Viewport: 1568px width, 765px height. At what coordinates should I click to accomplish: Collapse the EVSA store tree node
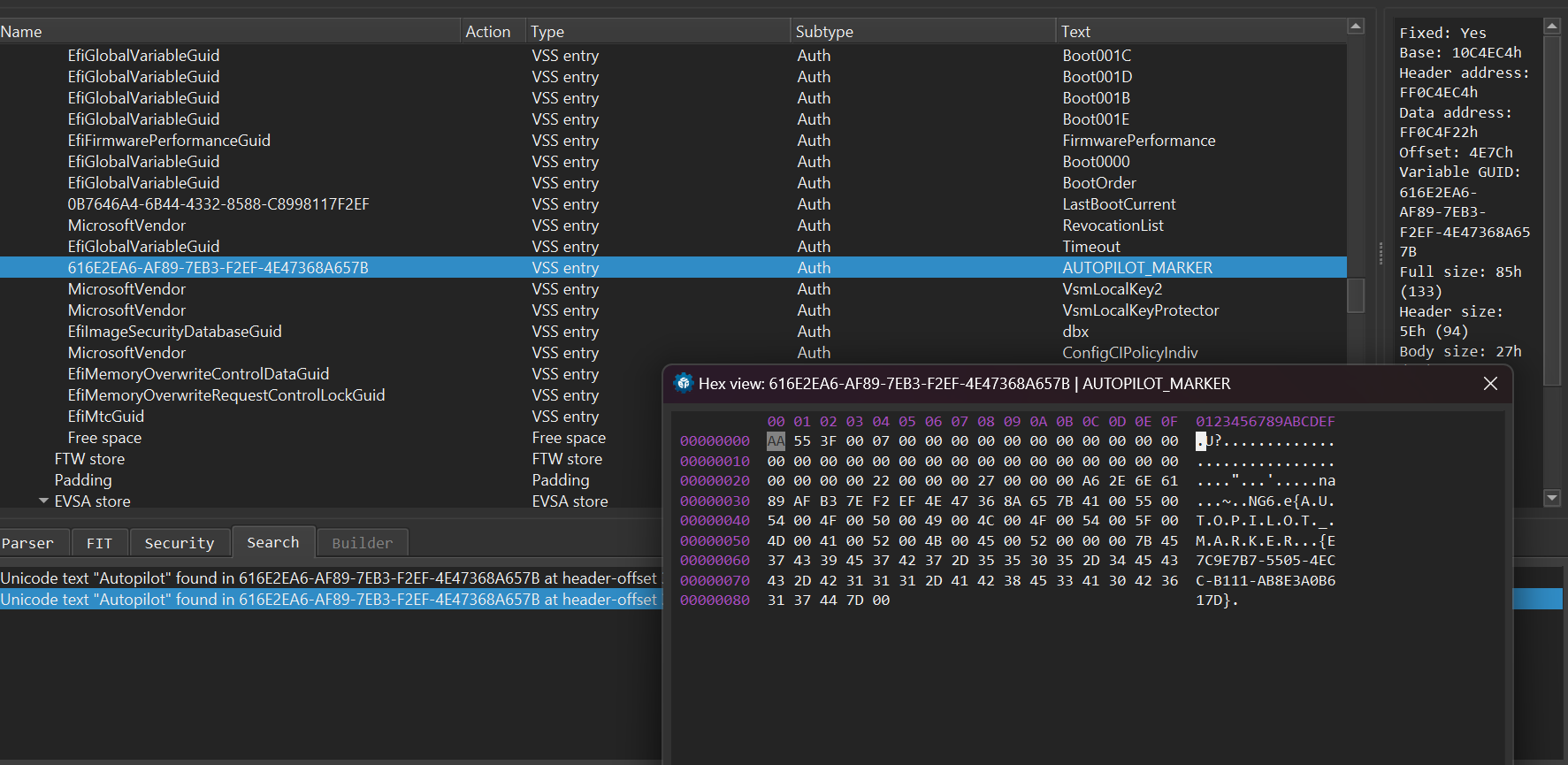coord(43,501)
